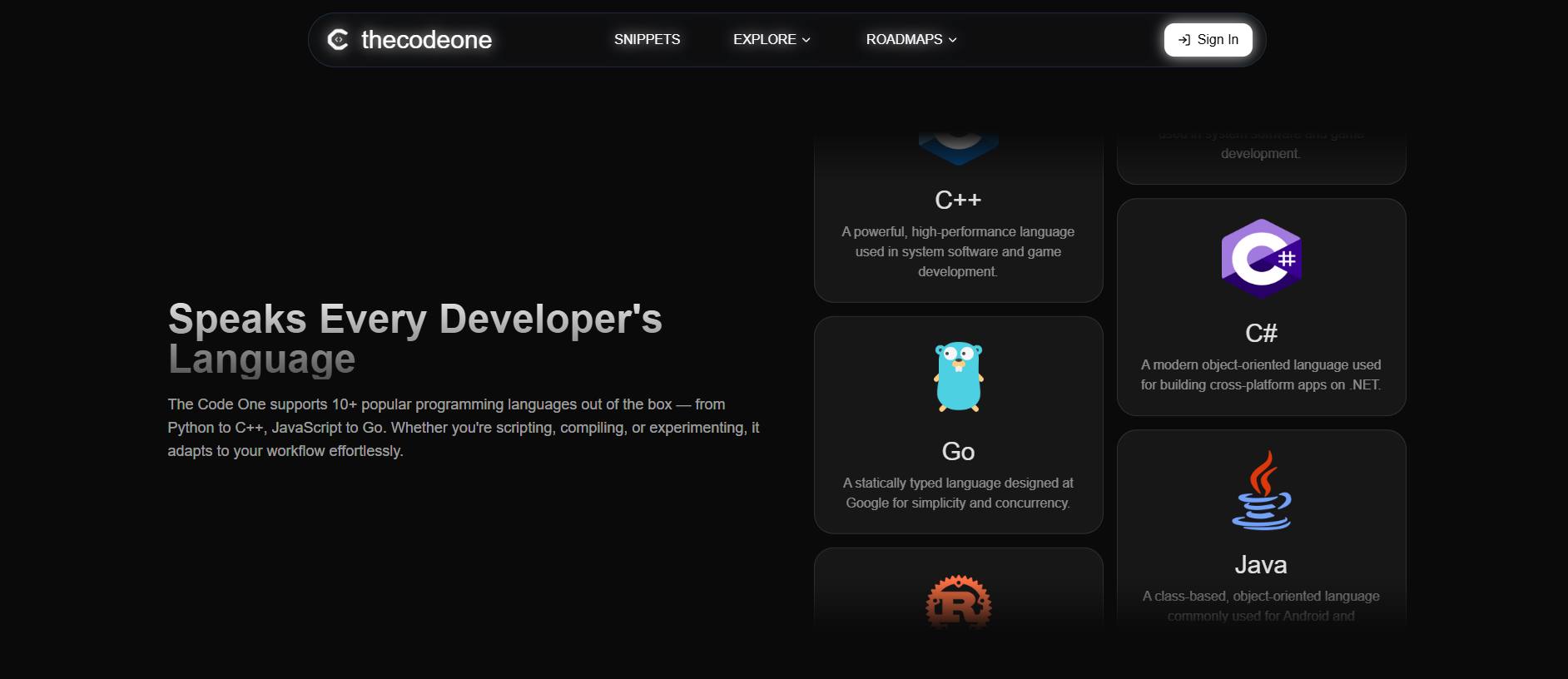Click the Go gopher mascot icon
1568x679 pixels.
point(958,377)
